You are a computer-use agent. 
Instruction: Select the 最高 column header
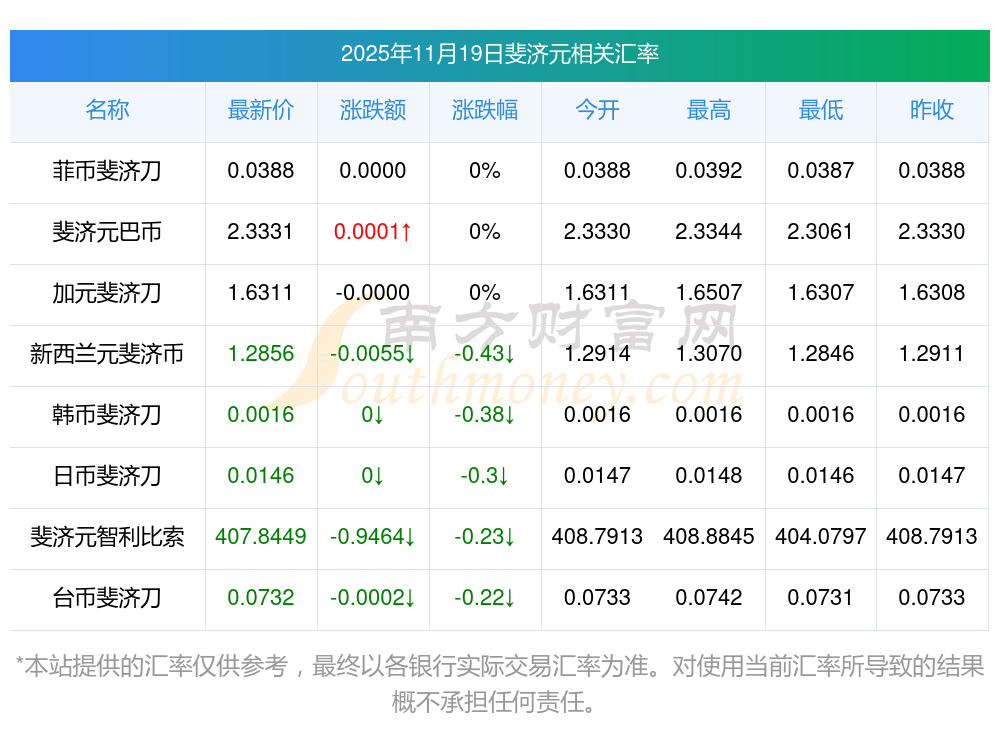click(x=708, y=111)
